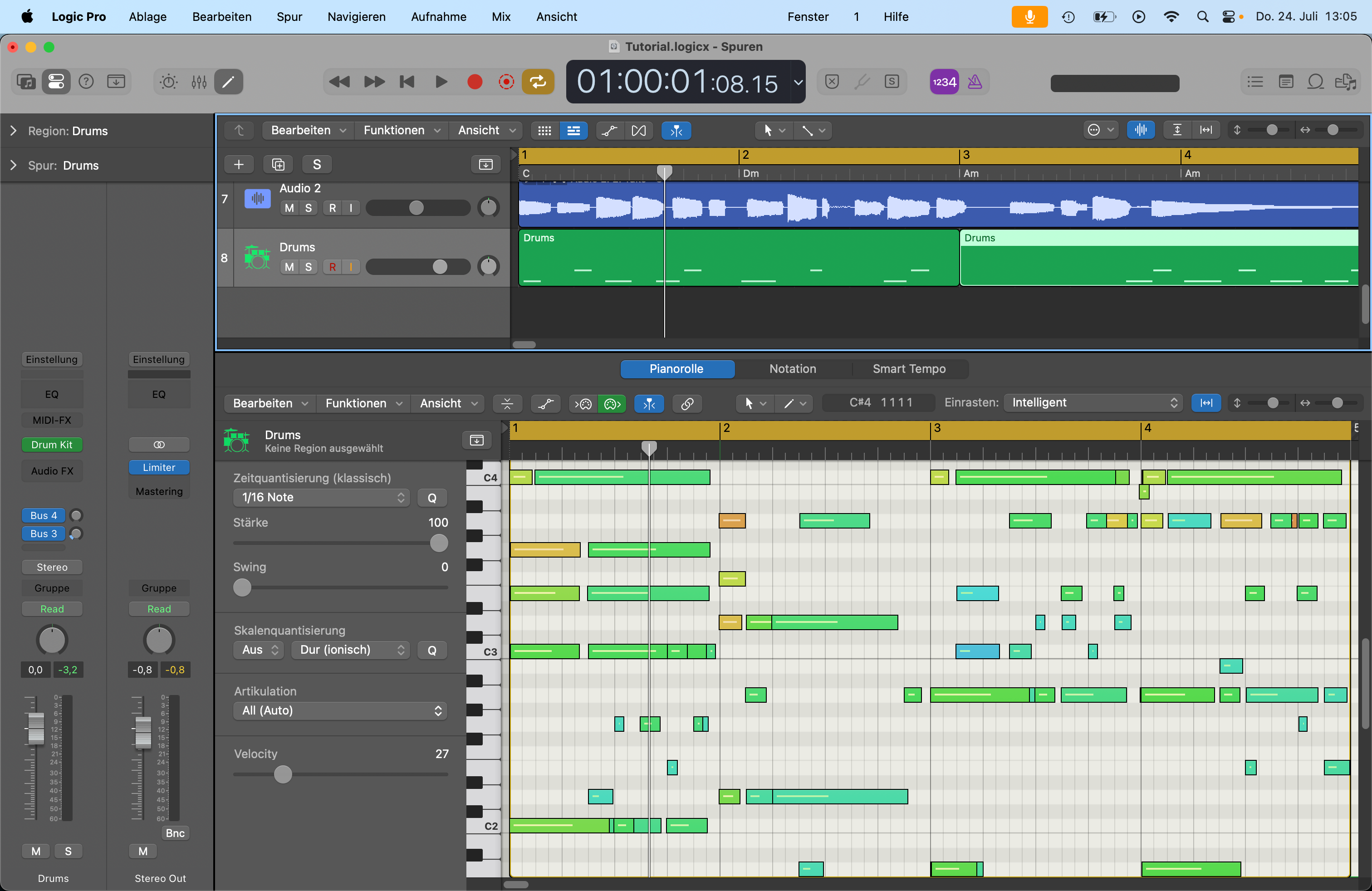This screenshot has width=1372, height=891.
Task: Open the Library button in control bar
Action: [26, 82]
